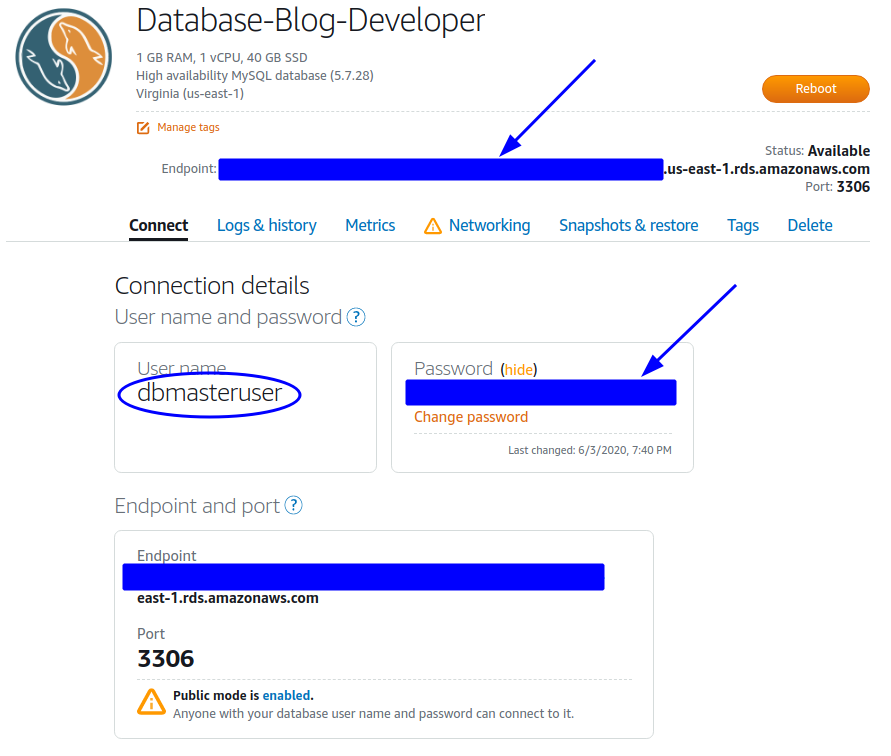Click the Status: Available text
Image resolution: width=891 pixels, height=756 pixels.
tap(817, 151)
